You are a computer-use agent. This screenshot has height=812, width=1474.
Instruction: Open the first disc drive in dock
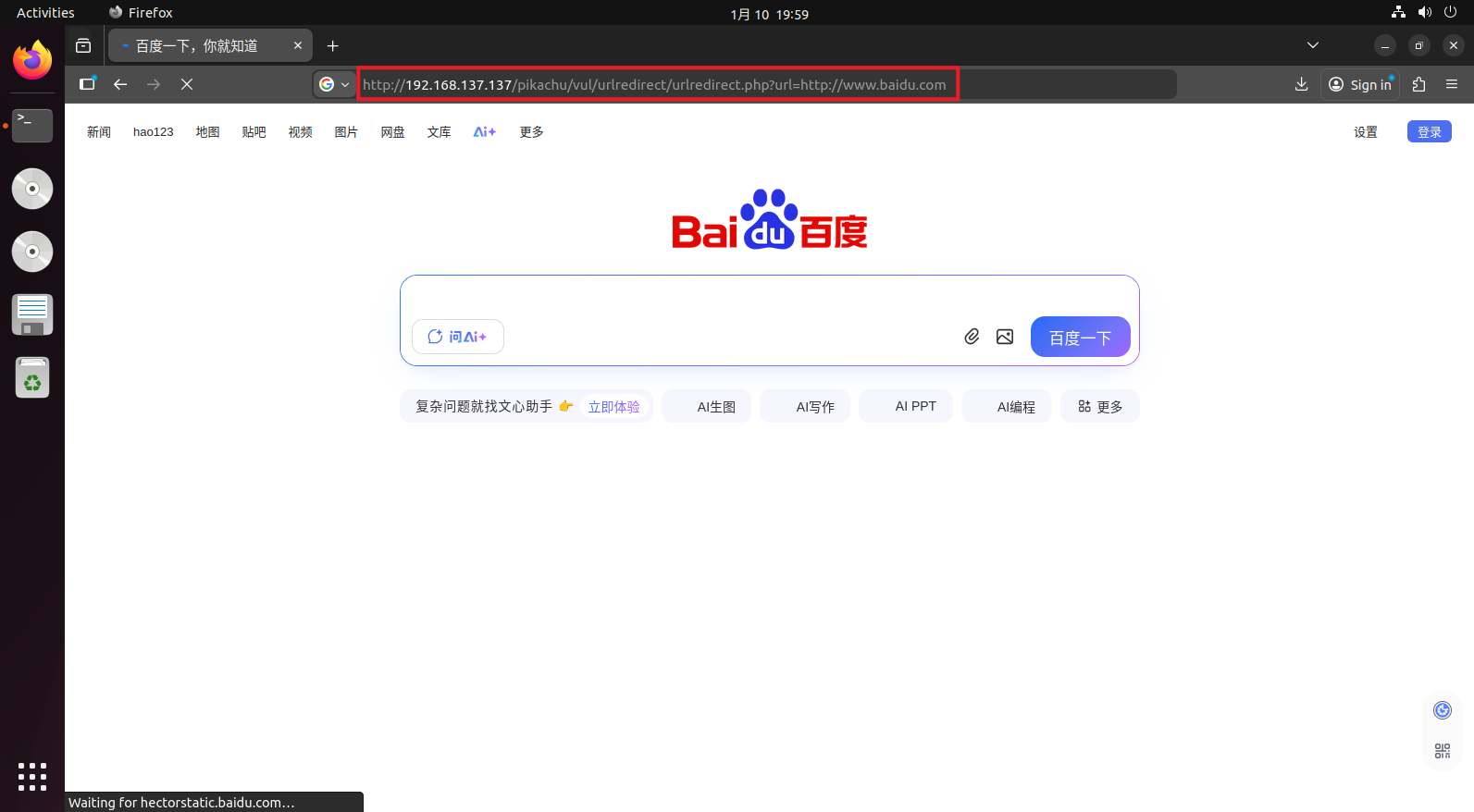32,189
